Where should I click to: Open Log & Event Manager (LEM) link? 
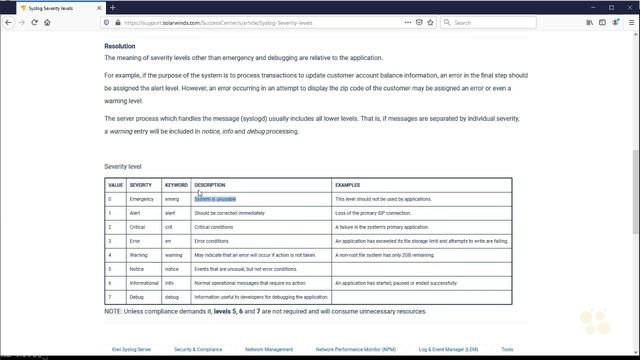coord(448,349)
